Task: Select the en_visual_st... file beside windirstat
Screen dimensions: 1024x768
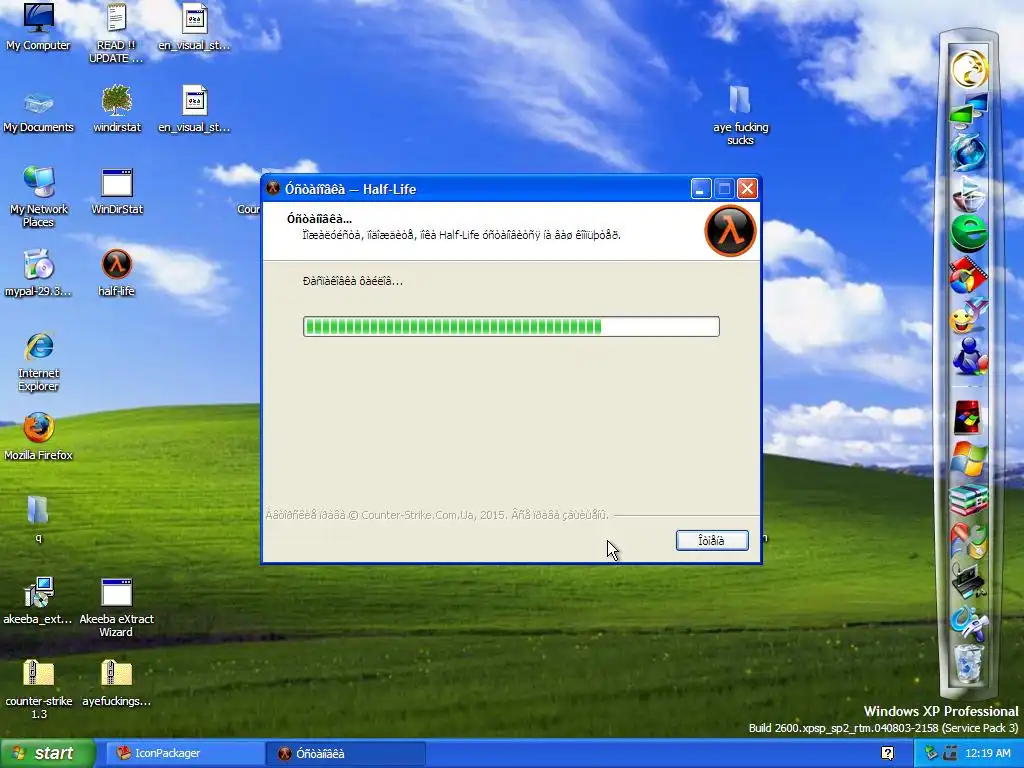Action: click(x=194, y=110)
